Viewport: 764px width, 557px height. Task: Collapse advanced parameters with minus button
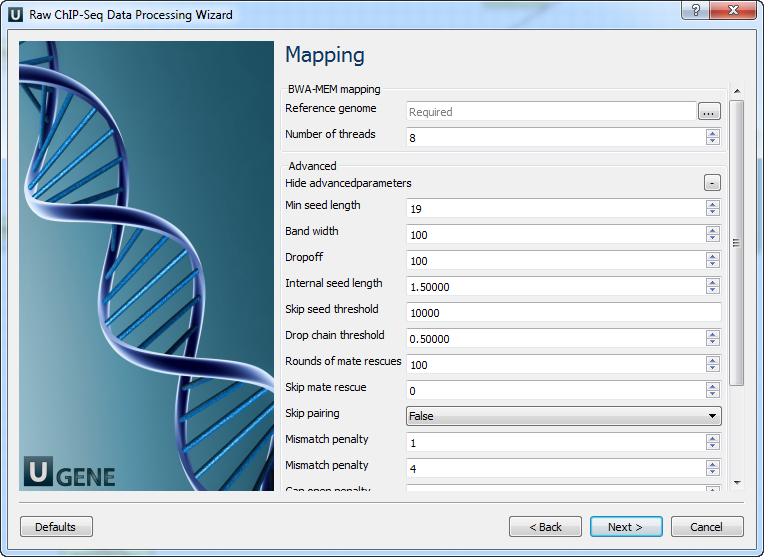[x=712, y=183]
